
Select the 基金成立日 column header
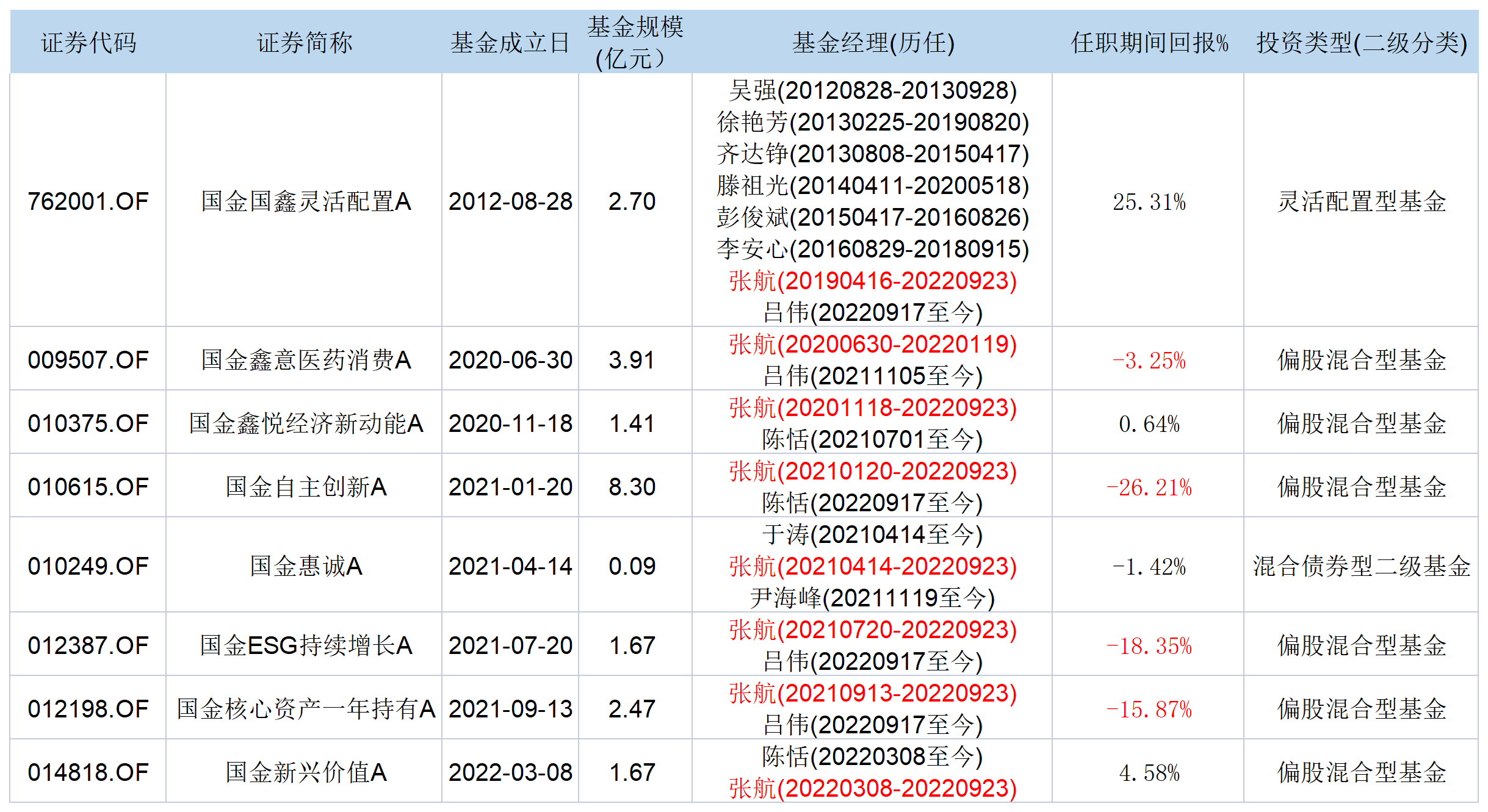click(x=510, y=43)
